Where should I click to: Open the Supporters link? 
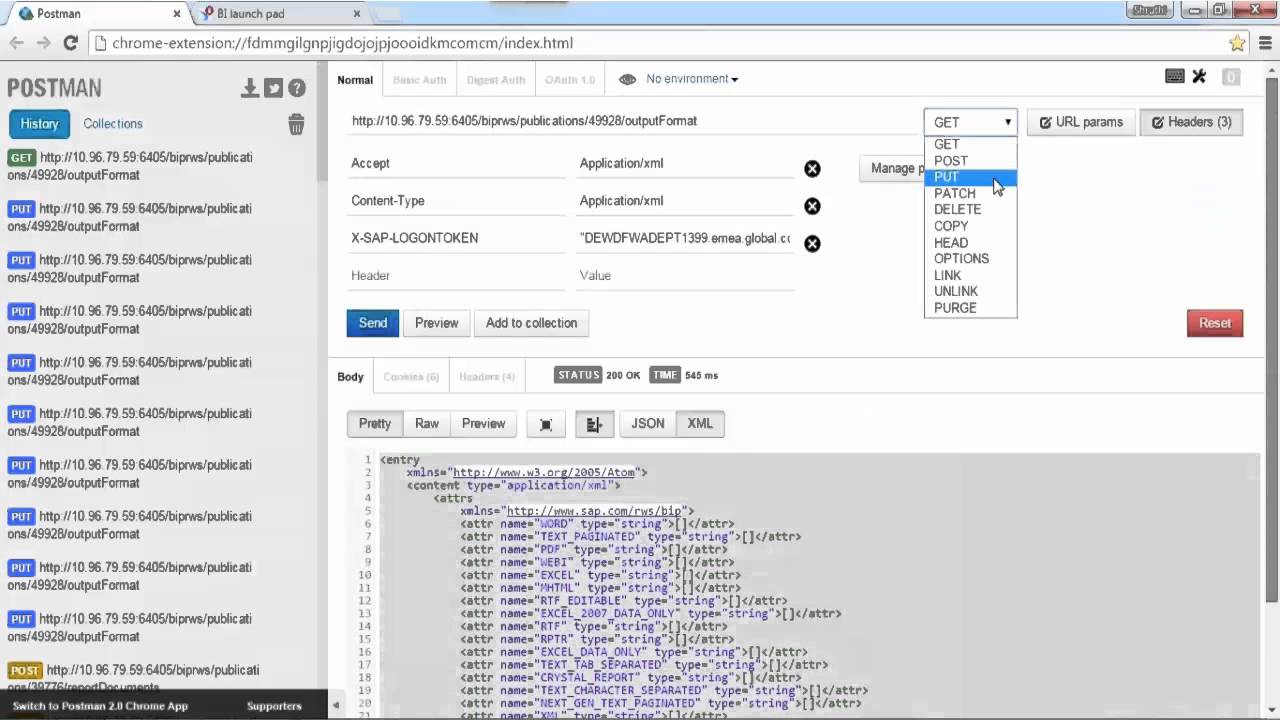pos(274,706)
